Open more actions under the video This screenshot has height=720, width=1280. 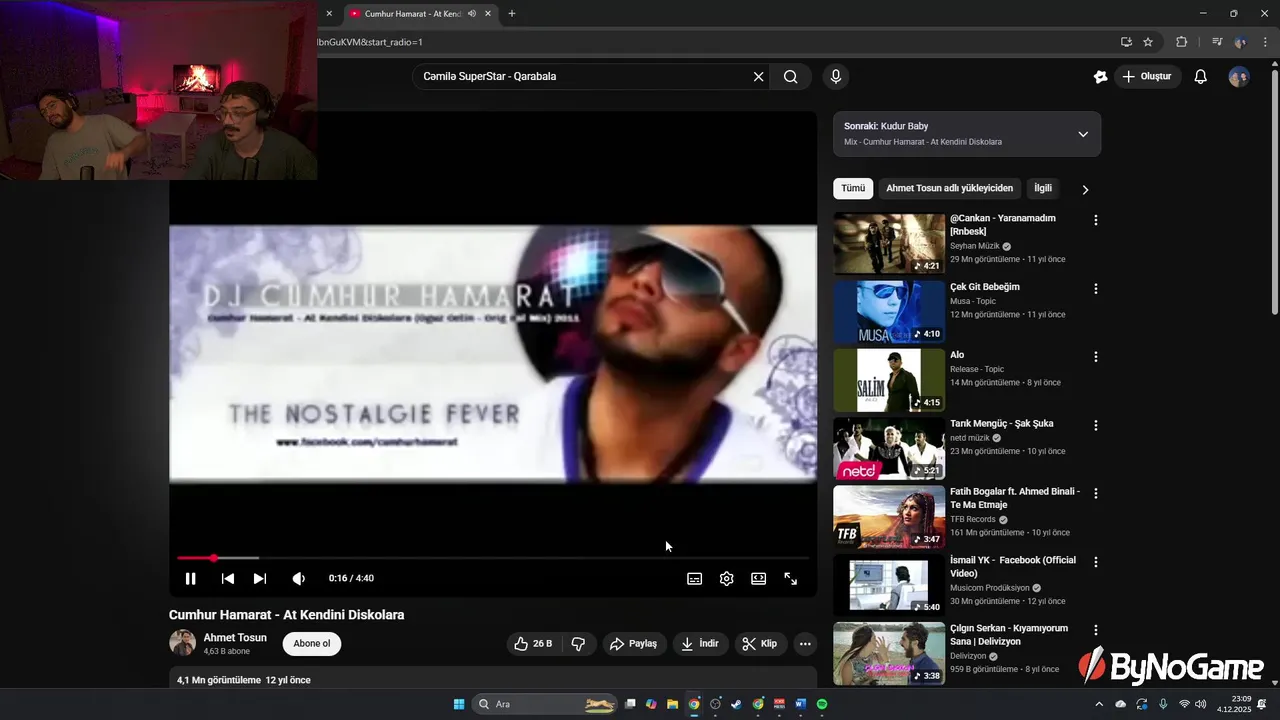click(x=805, y=644)
